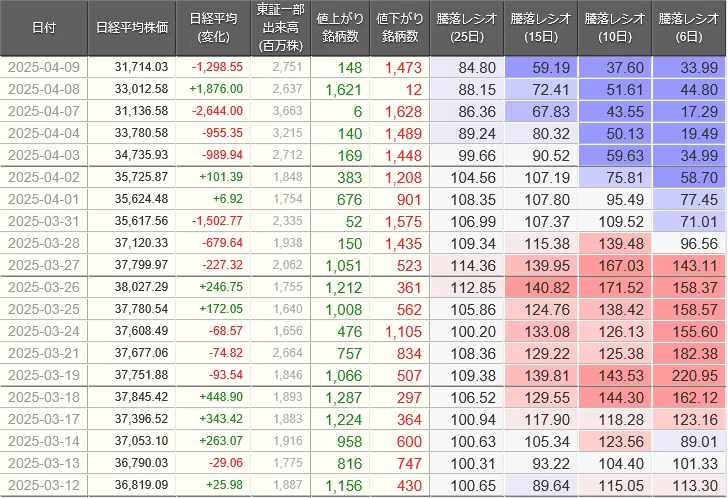Select the date cell 2025-03-25

(44, 309)
